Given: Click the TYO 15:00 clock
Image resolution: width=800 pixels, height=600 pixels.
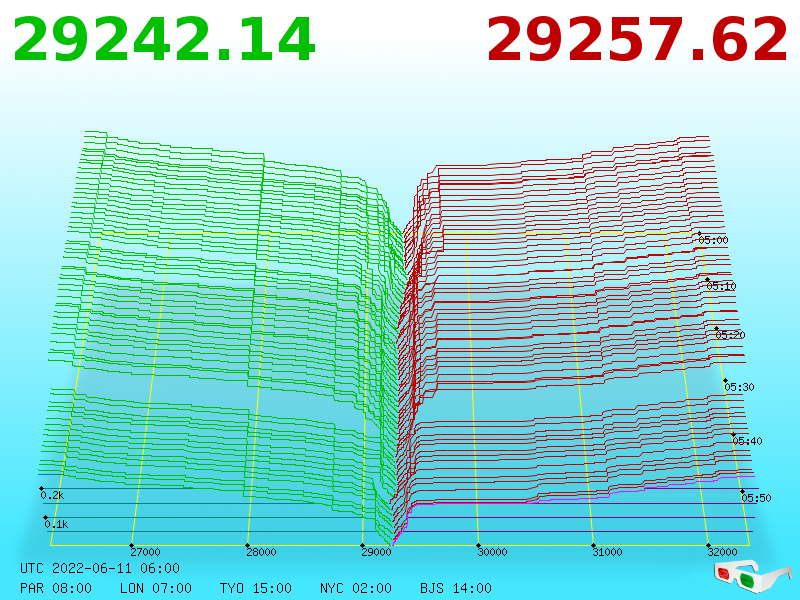Looking at the screenshot, I should 256,588.
